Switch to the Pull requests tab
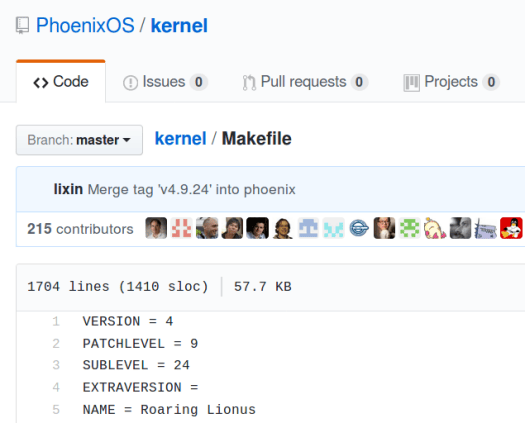525x423 pixels. coord(305,82)
